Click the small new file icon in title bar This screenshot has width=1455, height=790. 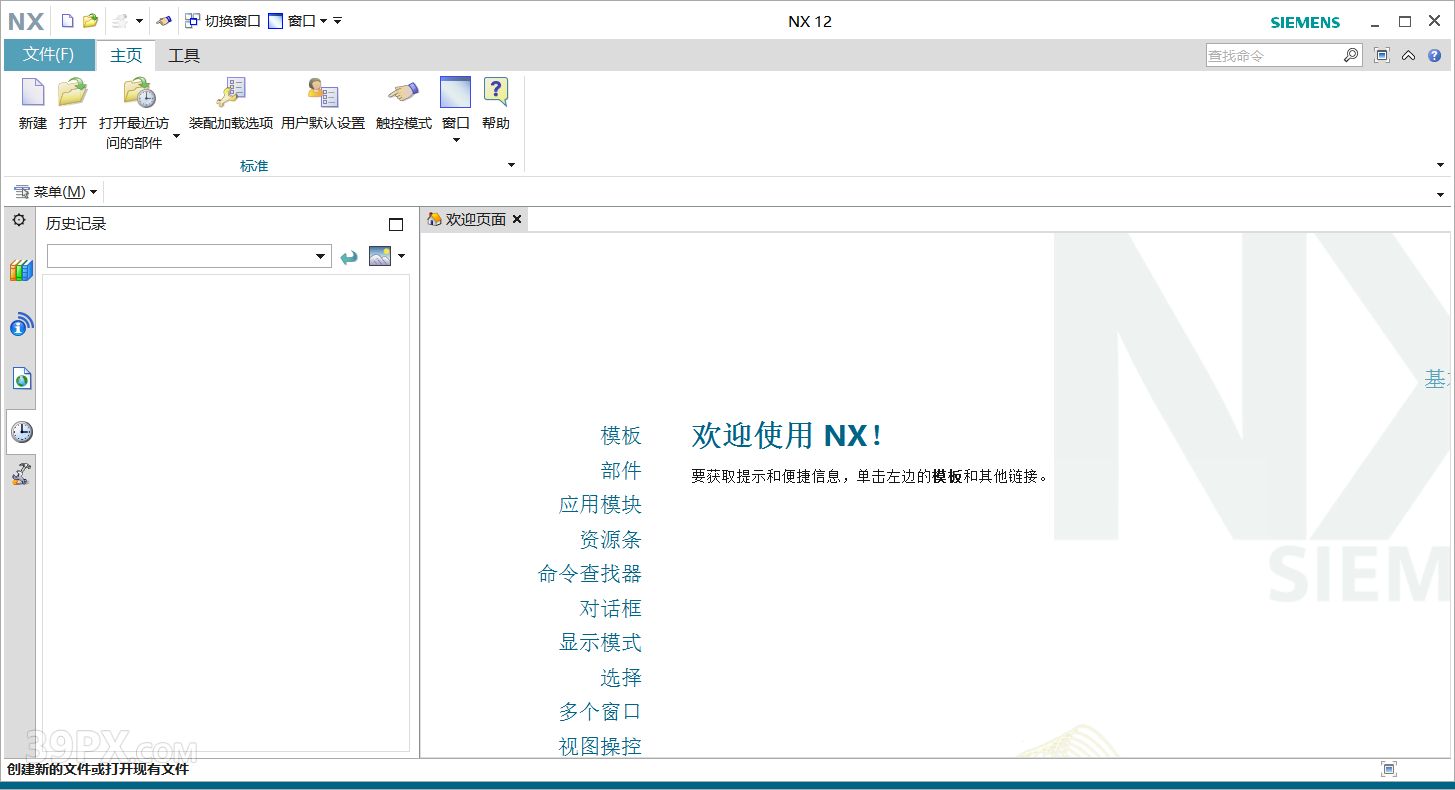68,20
